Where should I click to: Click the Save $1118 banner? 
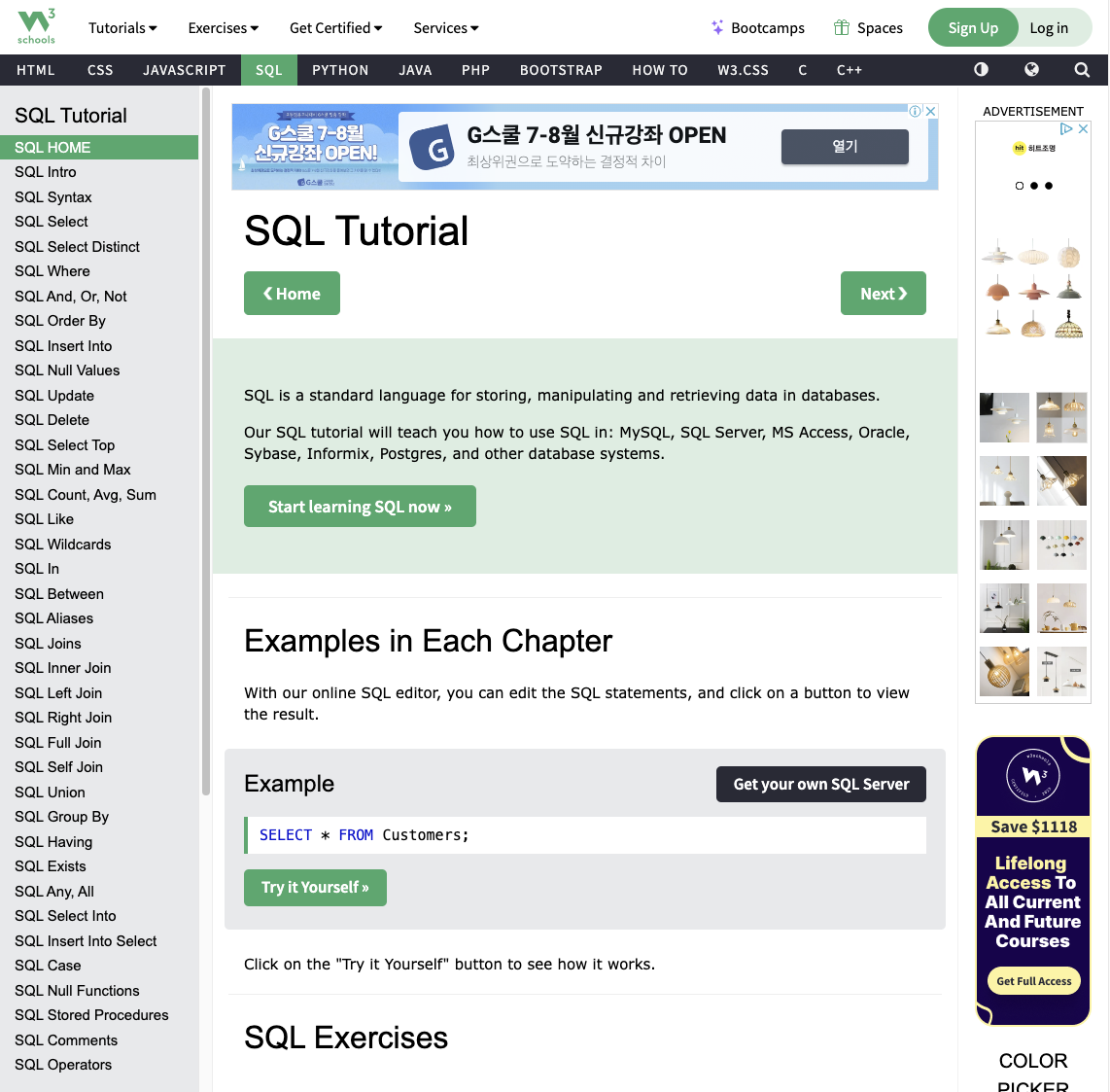point(1033,827)
